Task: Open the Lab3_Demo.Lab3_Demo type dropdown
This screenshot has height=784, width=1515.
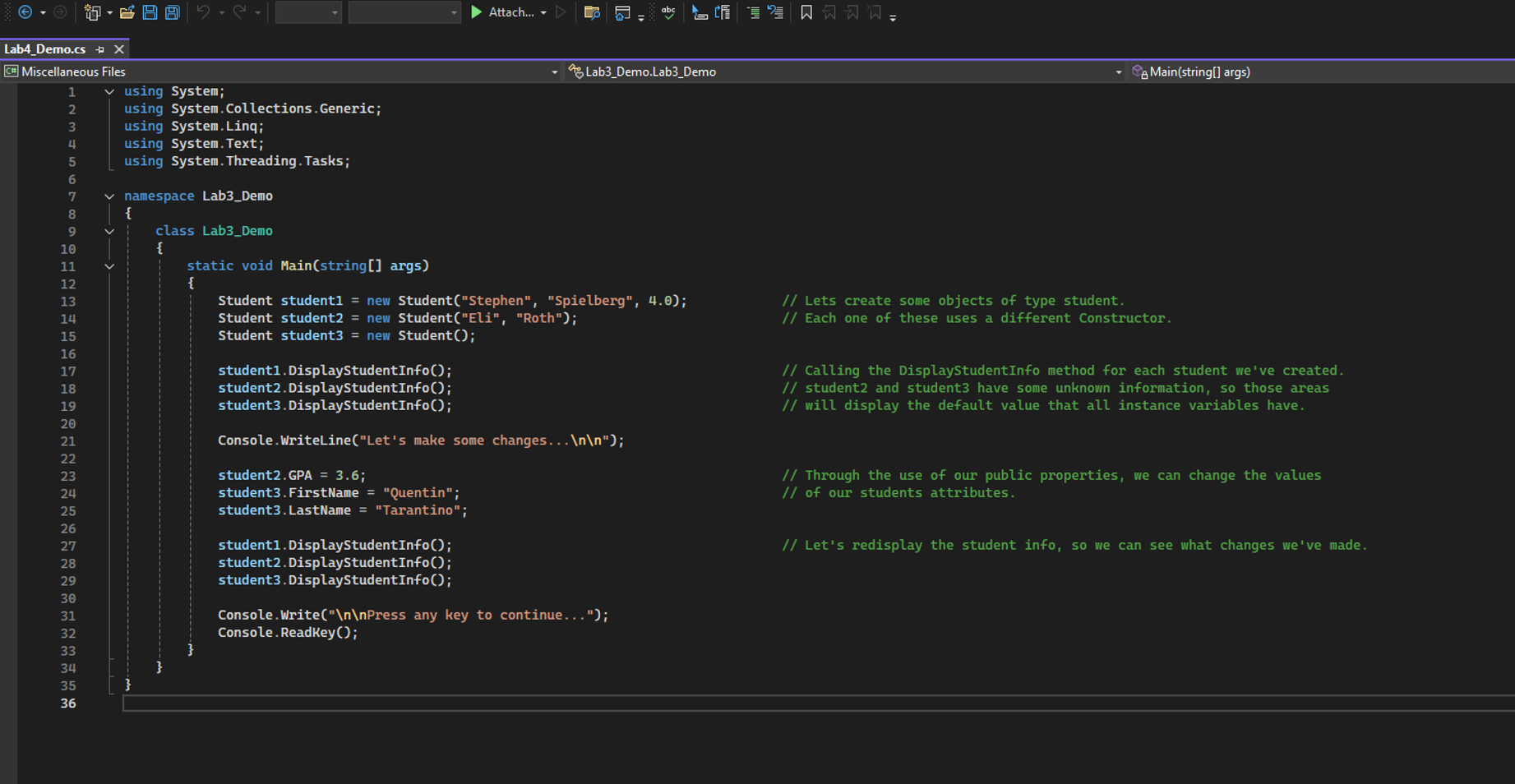Action: tap(1117, 71)
